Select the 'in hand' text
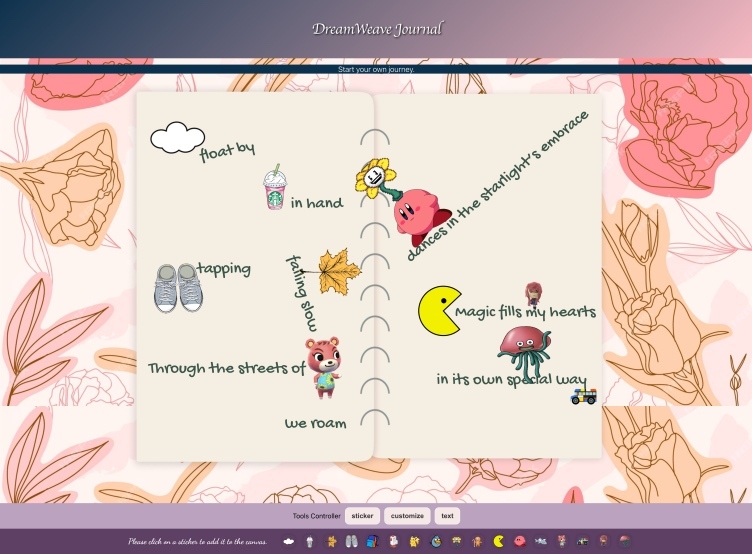Screen dimensions: 752x554 click(317, 202)
